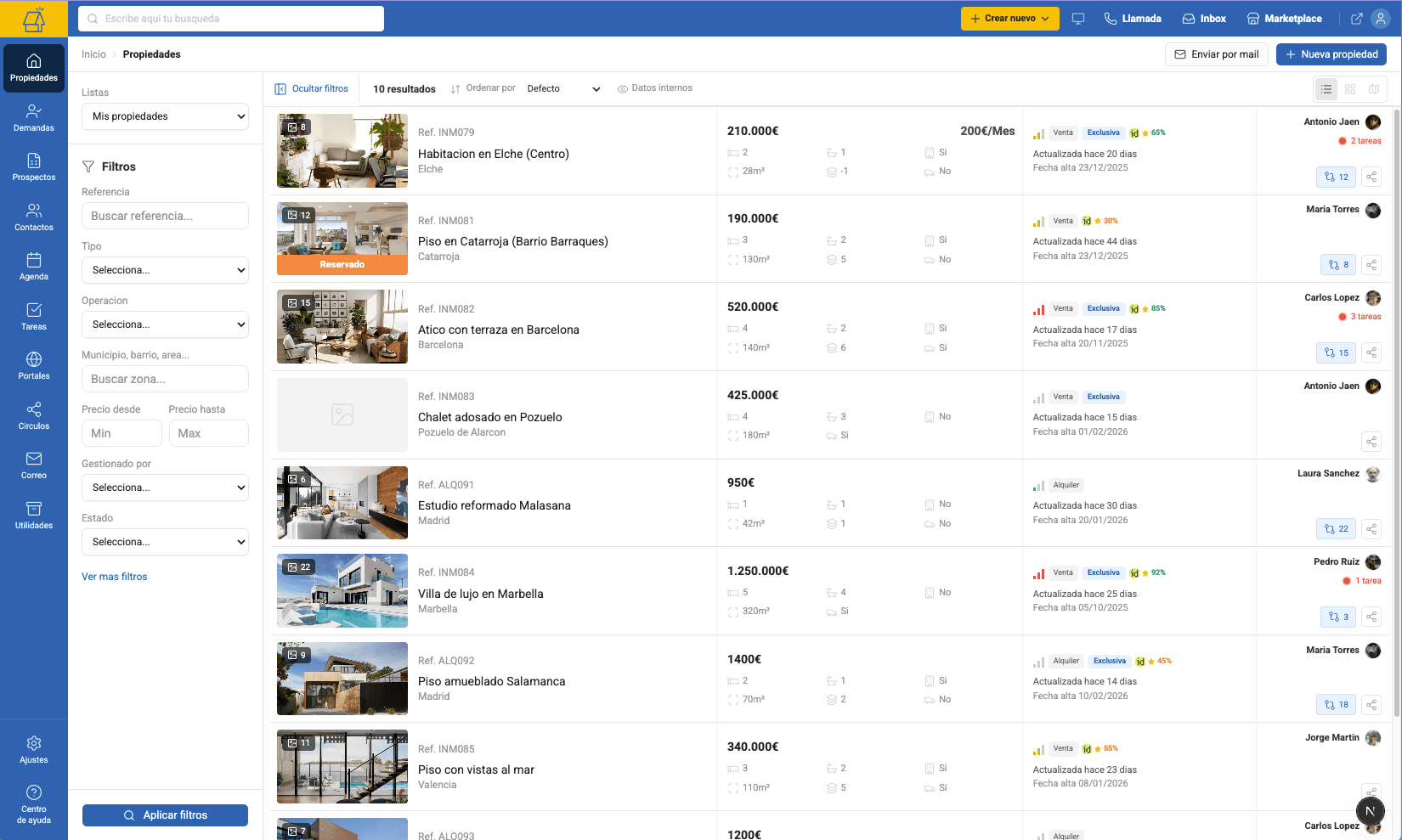This screenshot has width=1402, height=840.
Task: Open the 2 tareas link for Antonio Jaen
Action: [x=1360, y=141]
